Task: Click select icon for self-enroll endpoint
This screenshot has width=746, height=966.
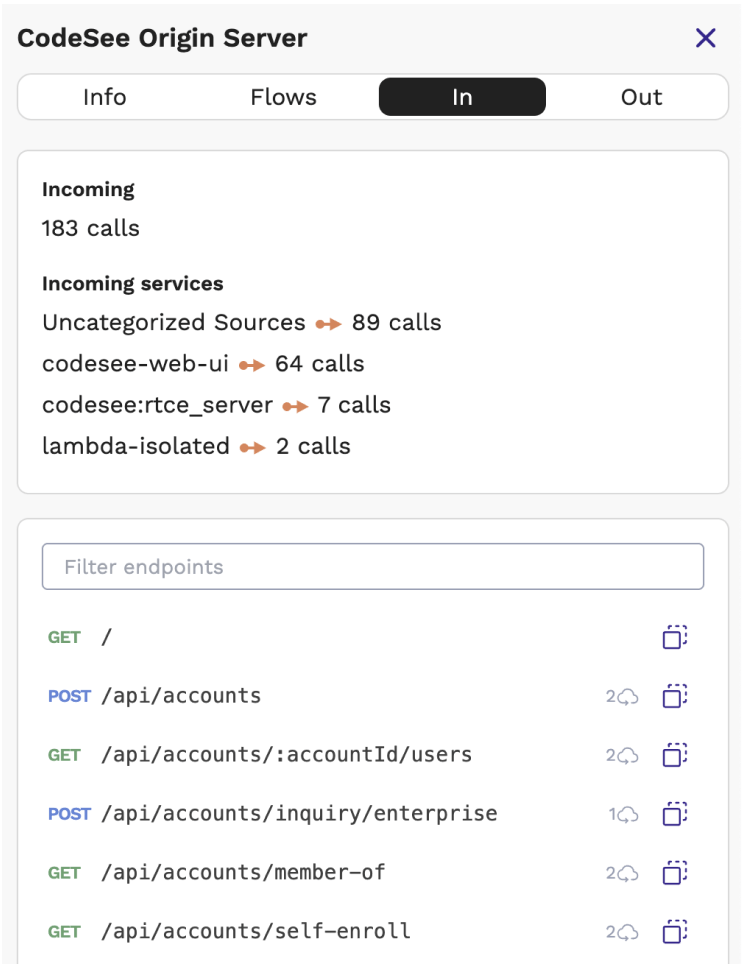Action: [x=675, y=932]
